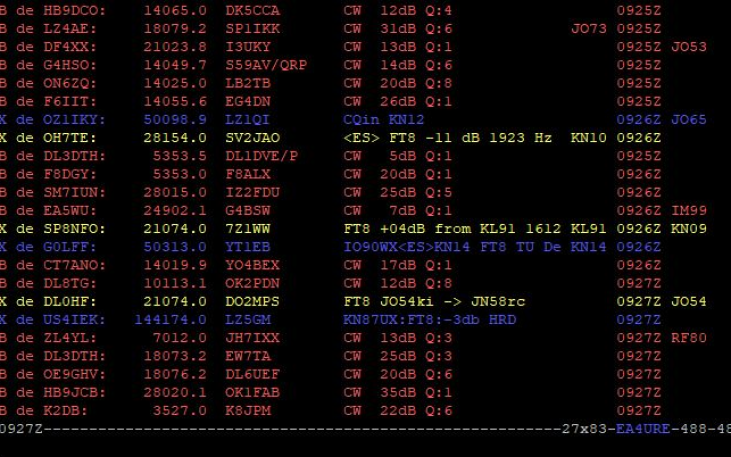Click frequency 10113.1

click(x=175, y=283)
